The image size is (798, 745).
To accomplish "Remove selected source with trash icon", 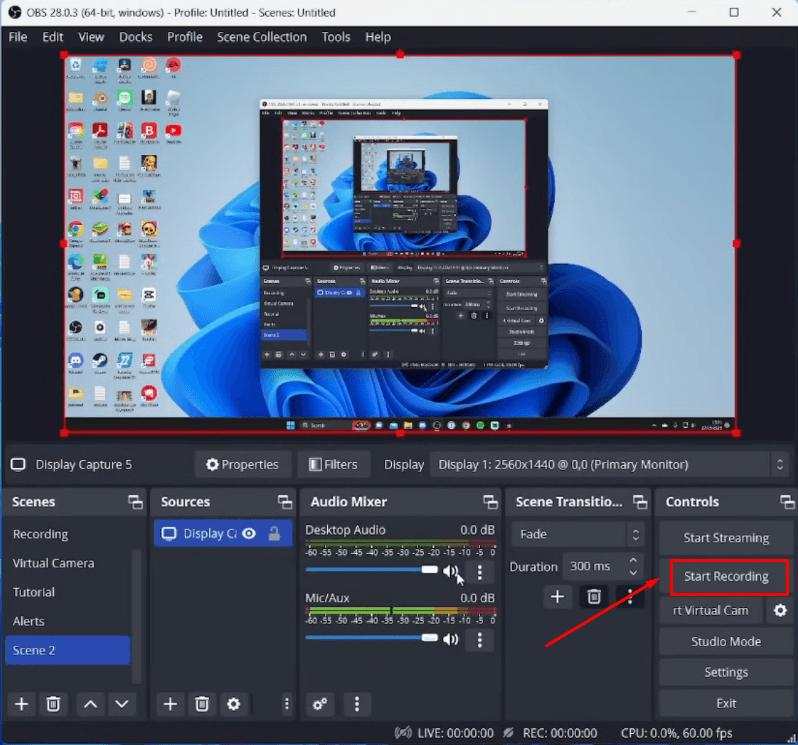I will 202,704.
